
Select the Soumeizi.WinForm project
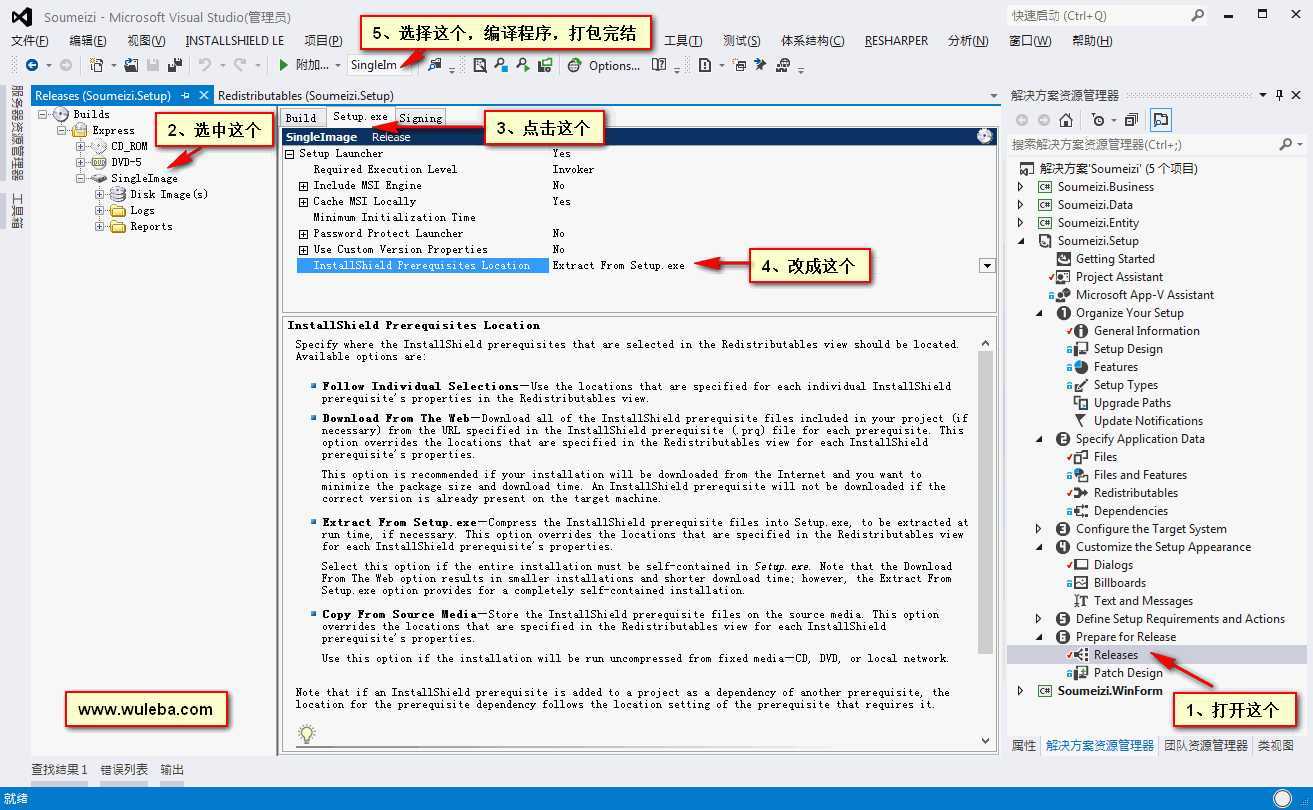pos(1110,691)
